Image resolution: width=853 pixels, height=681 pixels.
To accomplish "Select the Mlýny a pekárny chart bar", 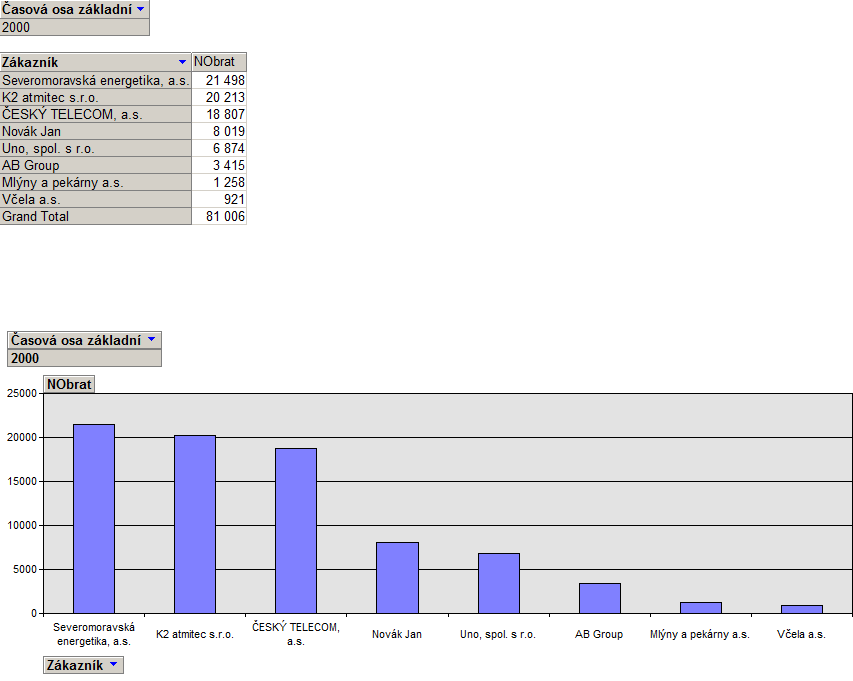I will pos(701,608).
